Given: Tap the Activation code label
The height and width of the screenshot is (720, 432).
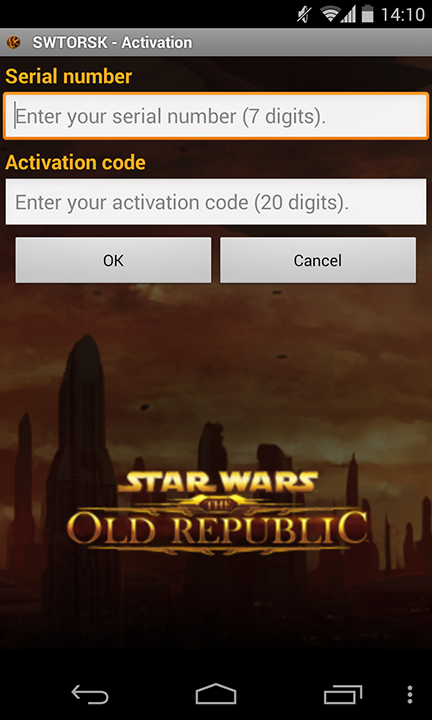Looking at the screenshot, I should pos(76,163).
